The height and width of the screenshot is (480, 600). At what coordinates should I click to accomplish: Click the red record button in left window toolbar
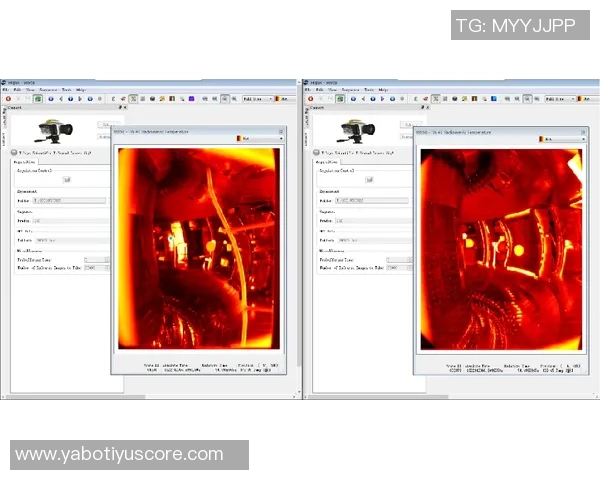8,99
